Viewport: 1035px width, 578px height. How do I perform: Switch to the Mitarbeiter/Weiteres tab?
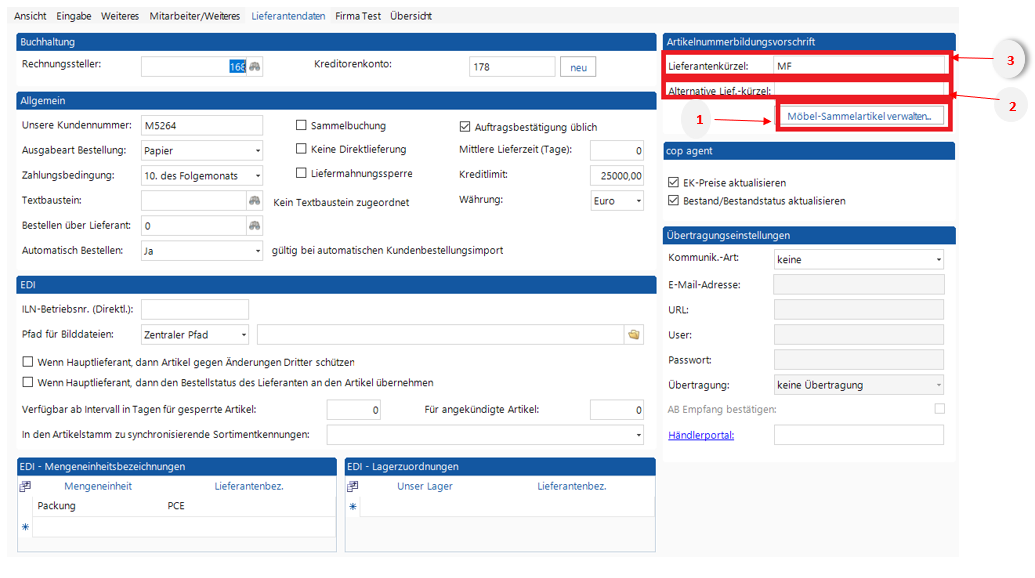tap(195, 16)
